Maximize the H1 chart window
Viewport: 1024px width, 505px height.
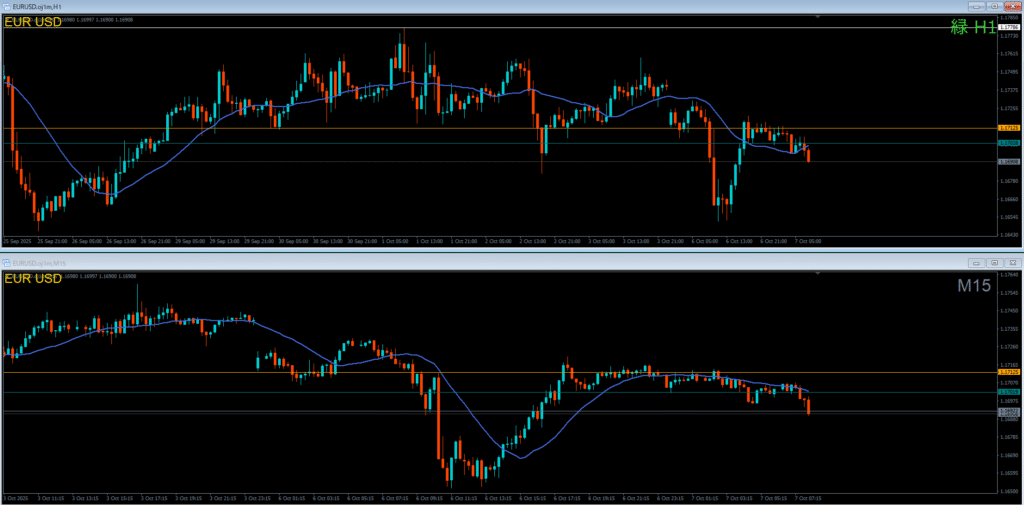(x=995, y=7)
